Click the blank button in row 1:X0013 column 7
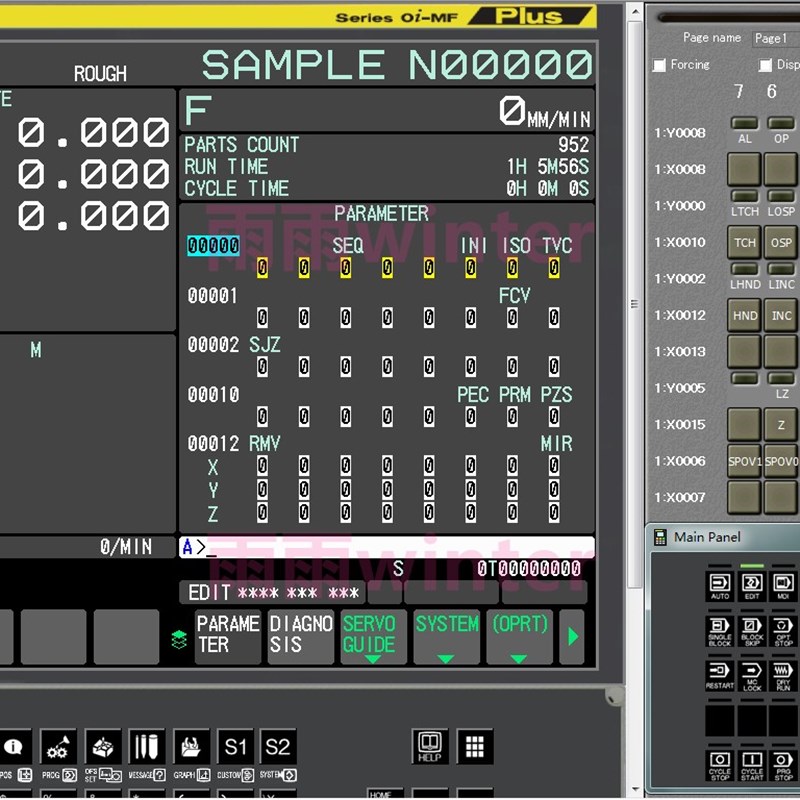800x800 pixels. click(744, 352)
